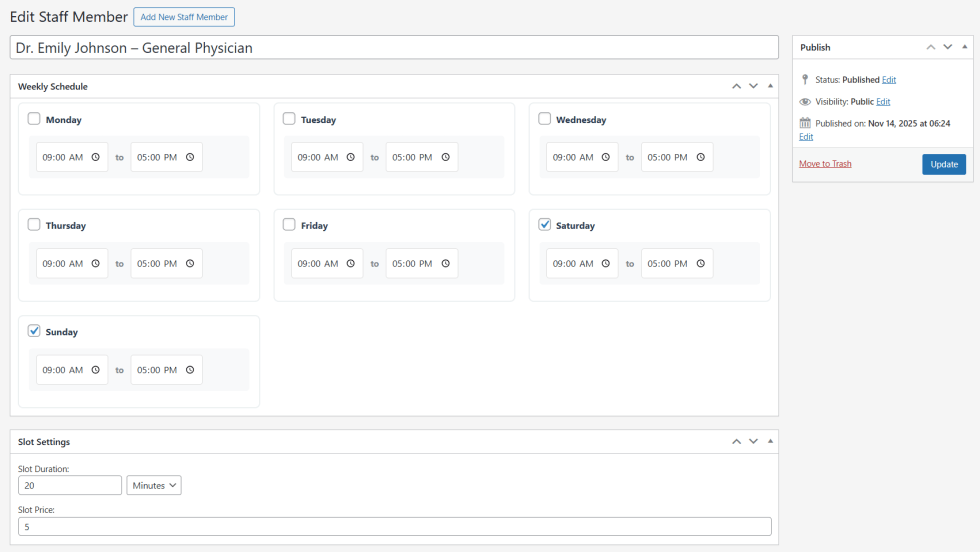Turn on the Friday checkbox
This screenshot has height=552, width=980.
tap(289, 224)
